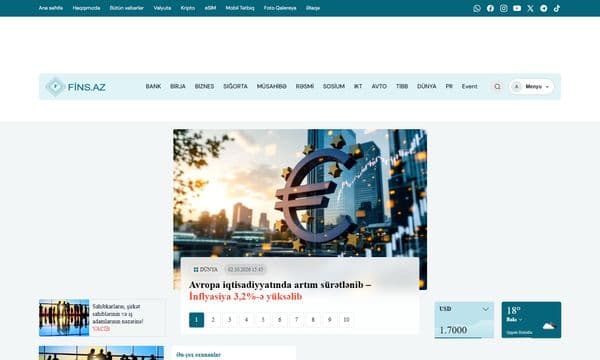Select AVTO in main navigation

(x=379, y=86)
